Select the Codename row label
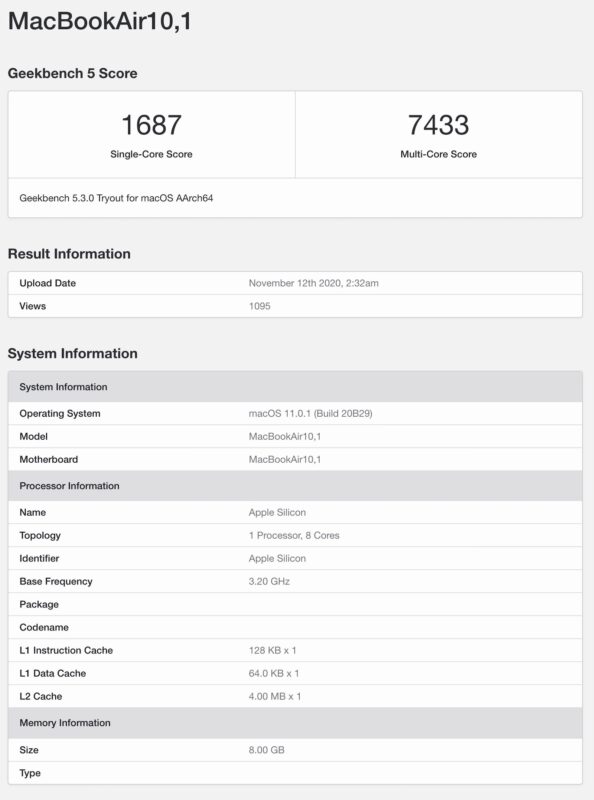This screenshot has height=800, width=594. pyautogui.click(x=44, y=628)
